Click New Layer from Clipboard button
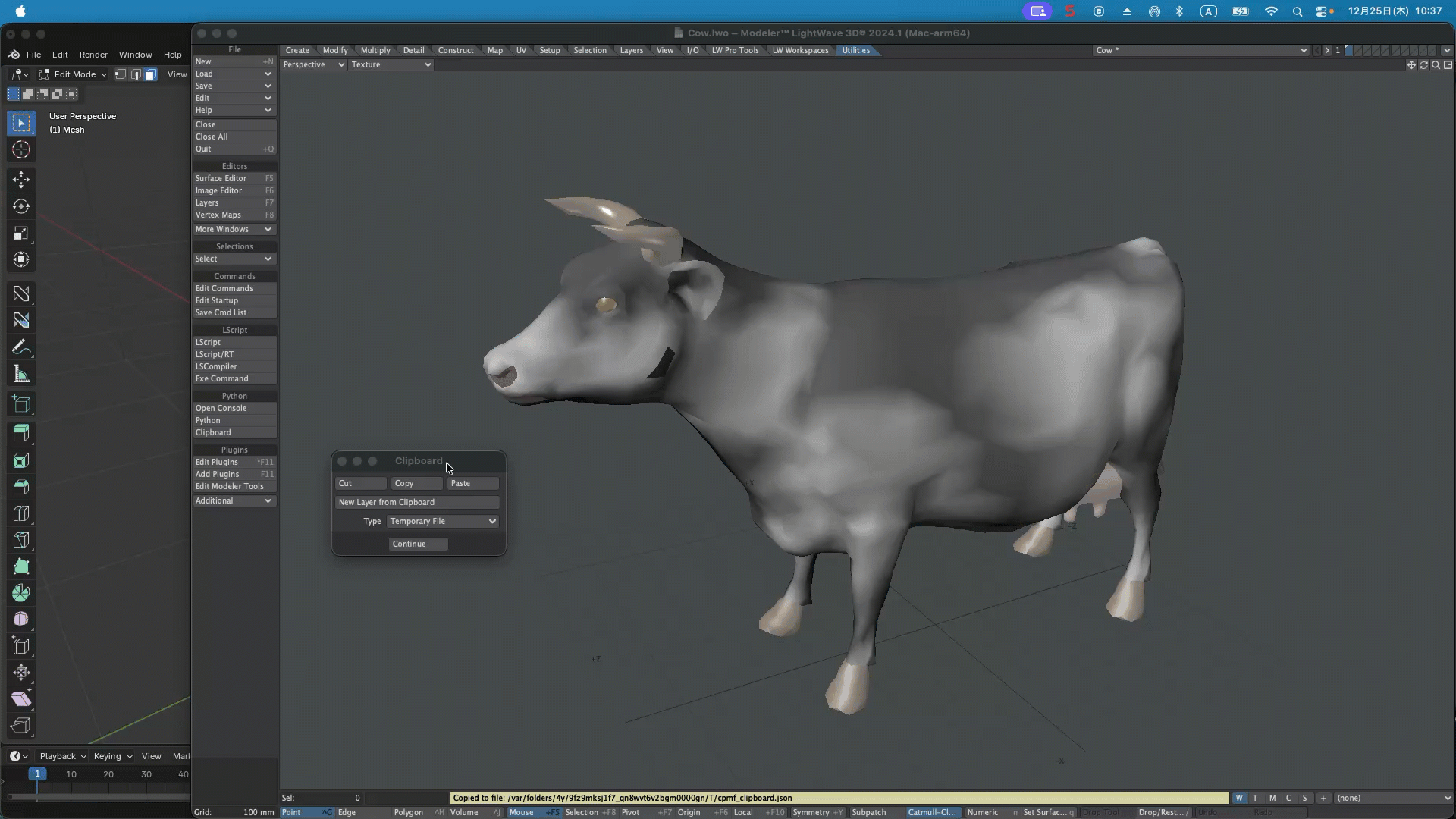 pyautogui.click(x=416, y=503)
